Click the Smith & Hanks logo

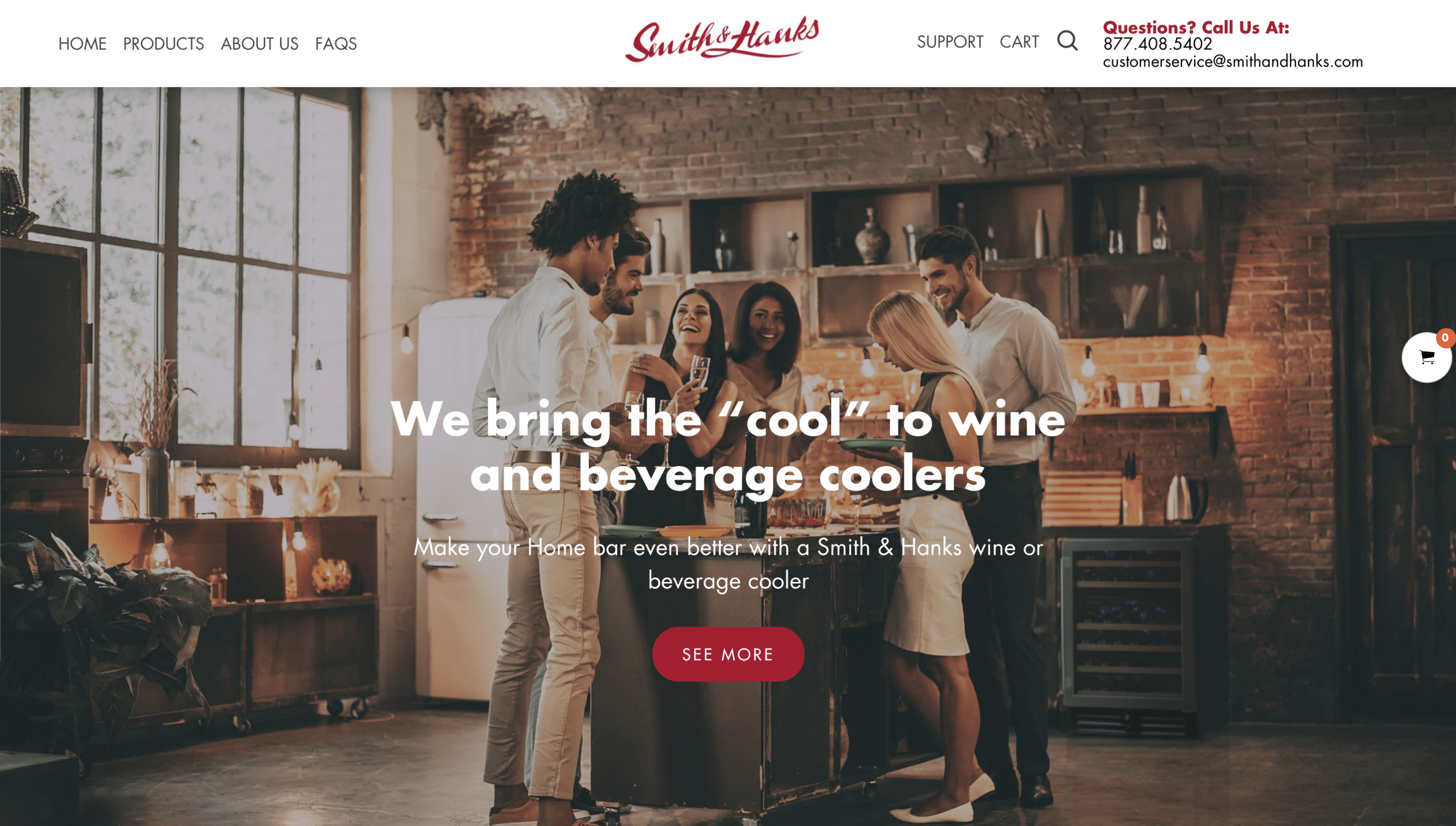722,40
